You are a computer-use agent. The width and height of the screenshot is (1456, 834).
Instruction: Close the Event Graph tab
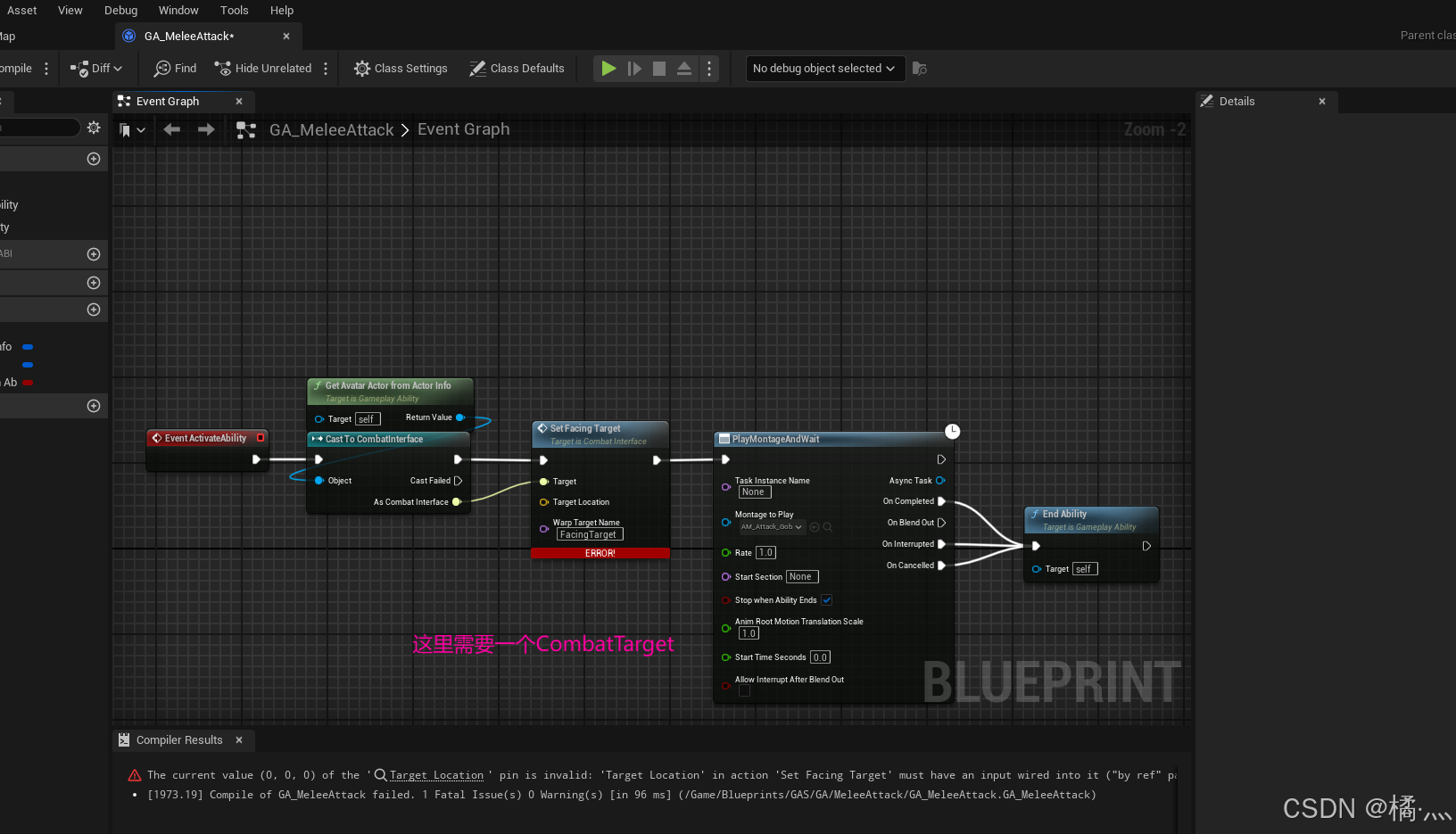pyautogui.click(x=239, y=102)
